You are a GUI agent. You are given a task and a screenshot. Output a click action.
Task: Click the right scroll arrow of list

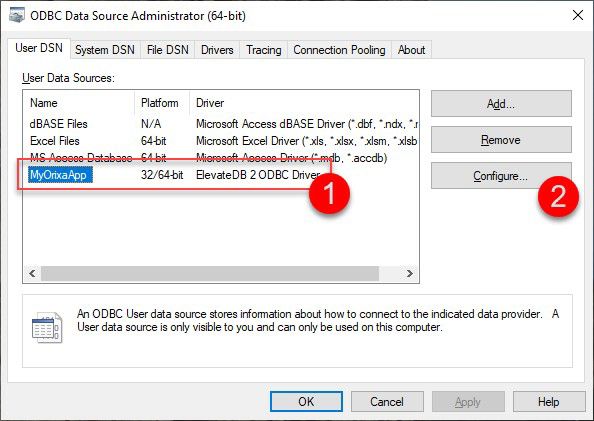(410, 273)
